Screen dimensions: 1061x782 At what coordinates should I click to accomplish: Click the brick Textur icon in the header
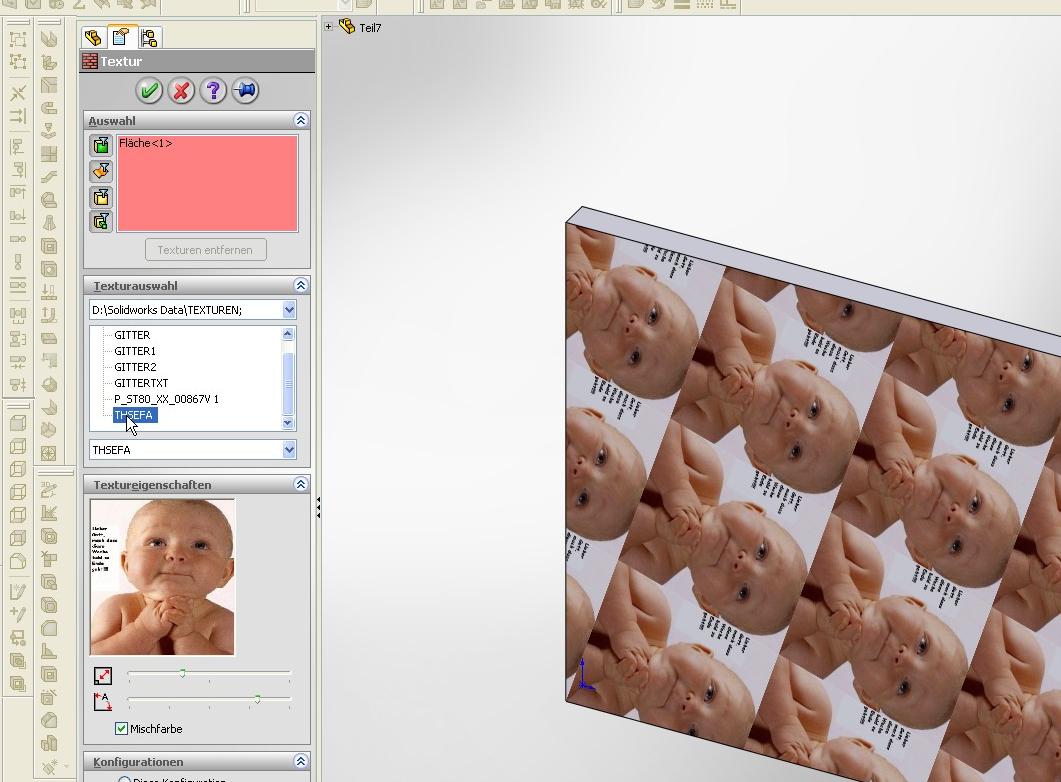click(89, 62)
